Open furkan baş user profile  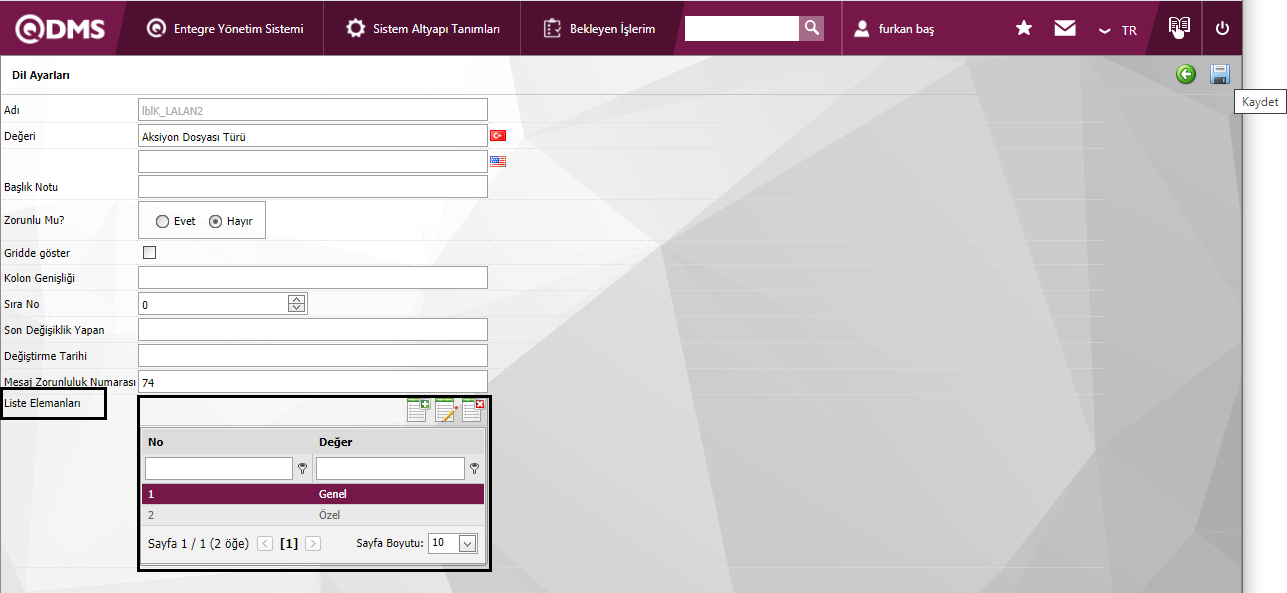tap(894, 29)
